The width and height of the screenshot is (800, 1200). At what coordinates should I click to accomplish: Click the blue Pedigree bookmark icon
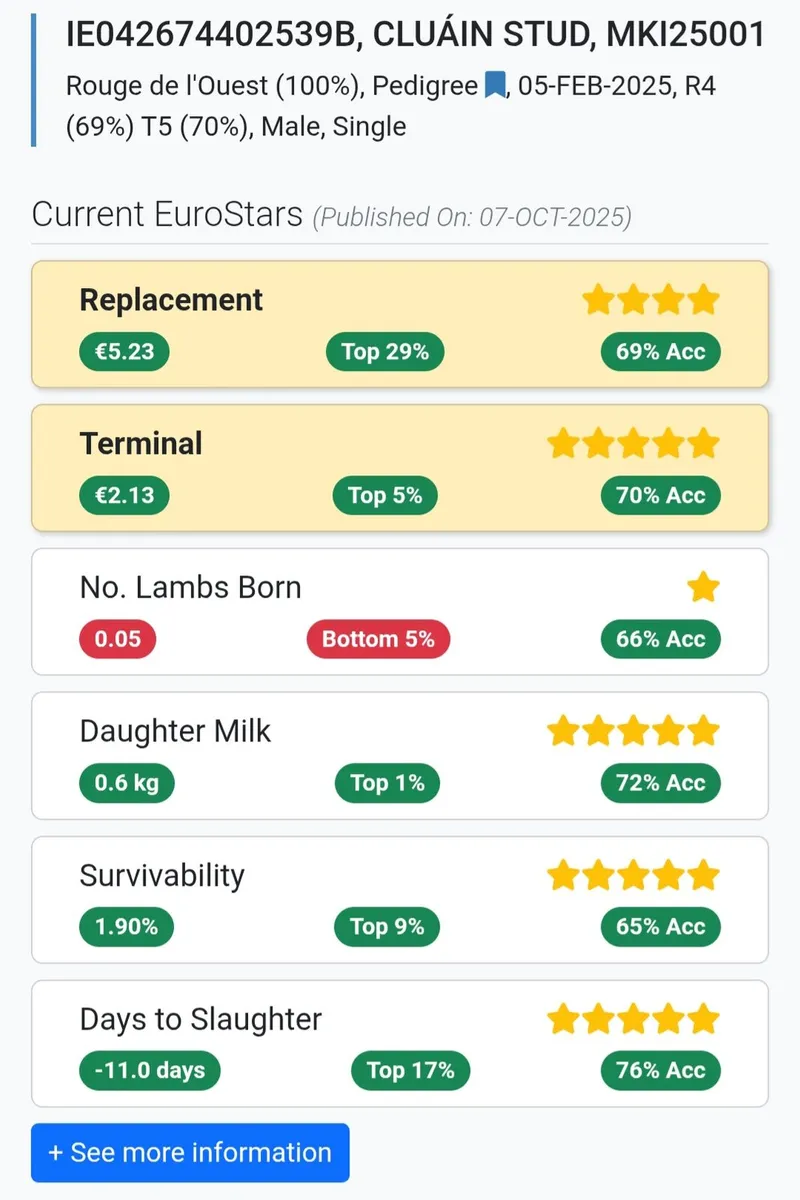[x=495, y=87]
